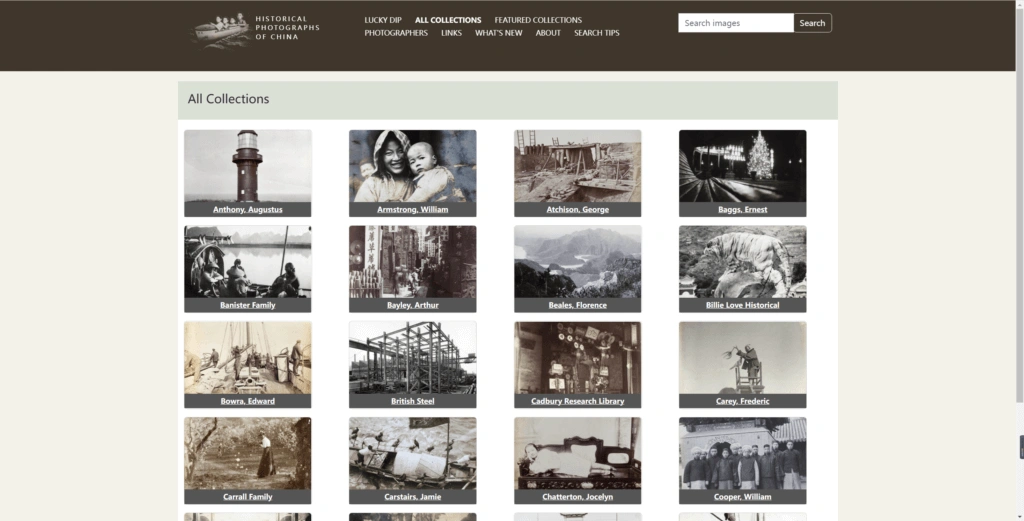Open the Bayley, Arthur street thumbnail

413,262
